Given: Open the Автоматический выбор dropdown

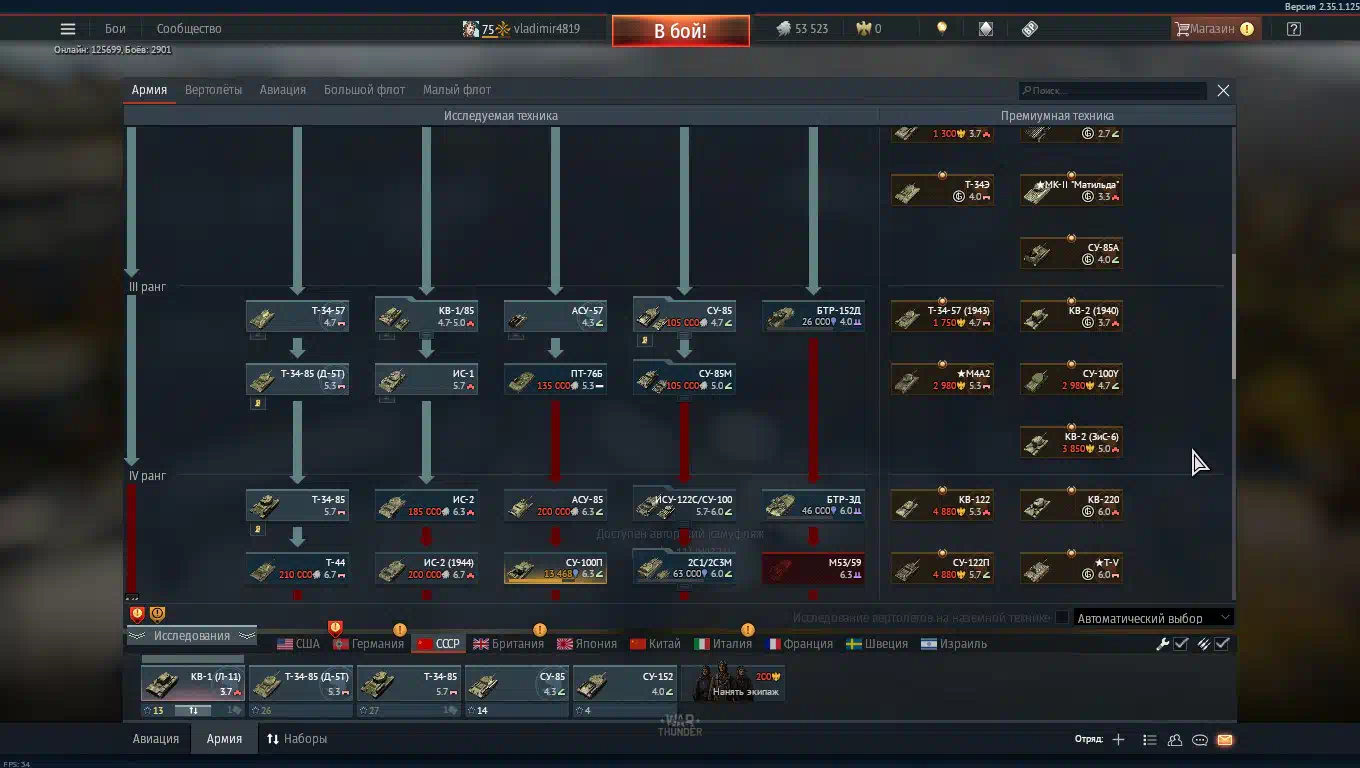Looking at the screenshot, I should (1154, 618).
